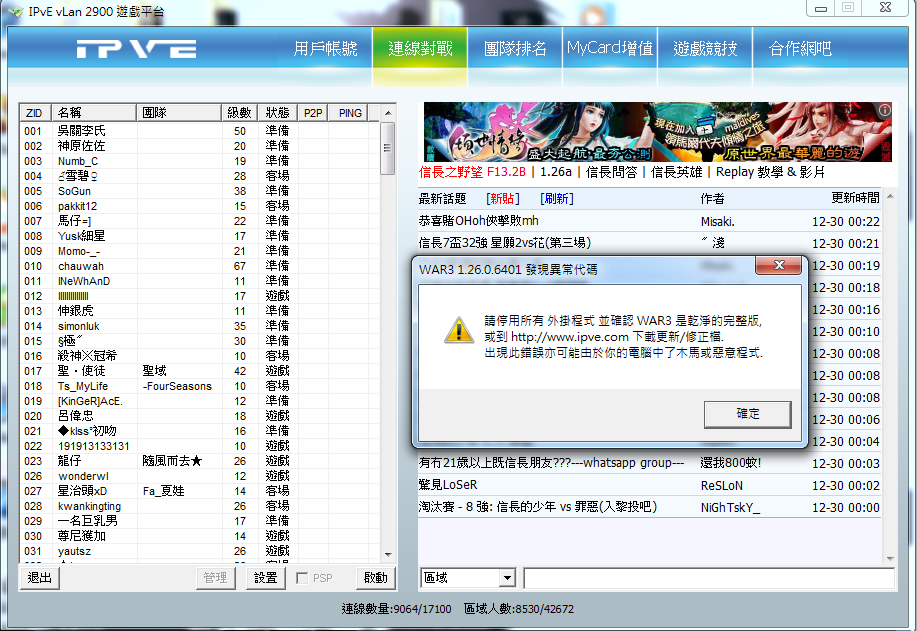Select user 191913133131 in the list
The image size is (917, 631).
[199, 446]
